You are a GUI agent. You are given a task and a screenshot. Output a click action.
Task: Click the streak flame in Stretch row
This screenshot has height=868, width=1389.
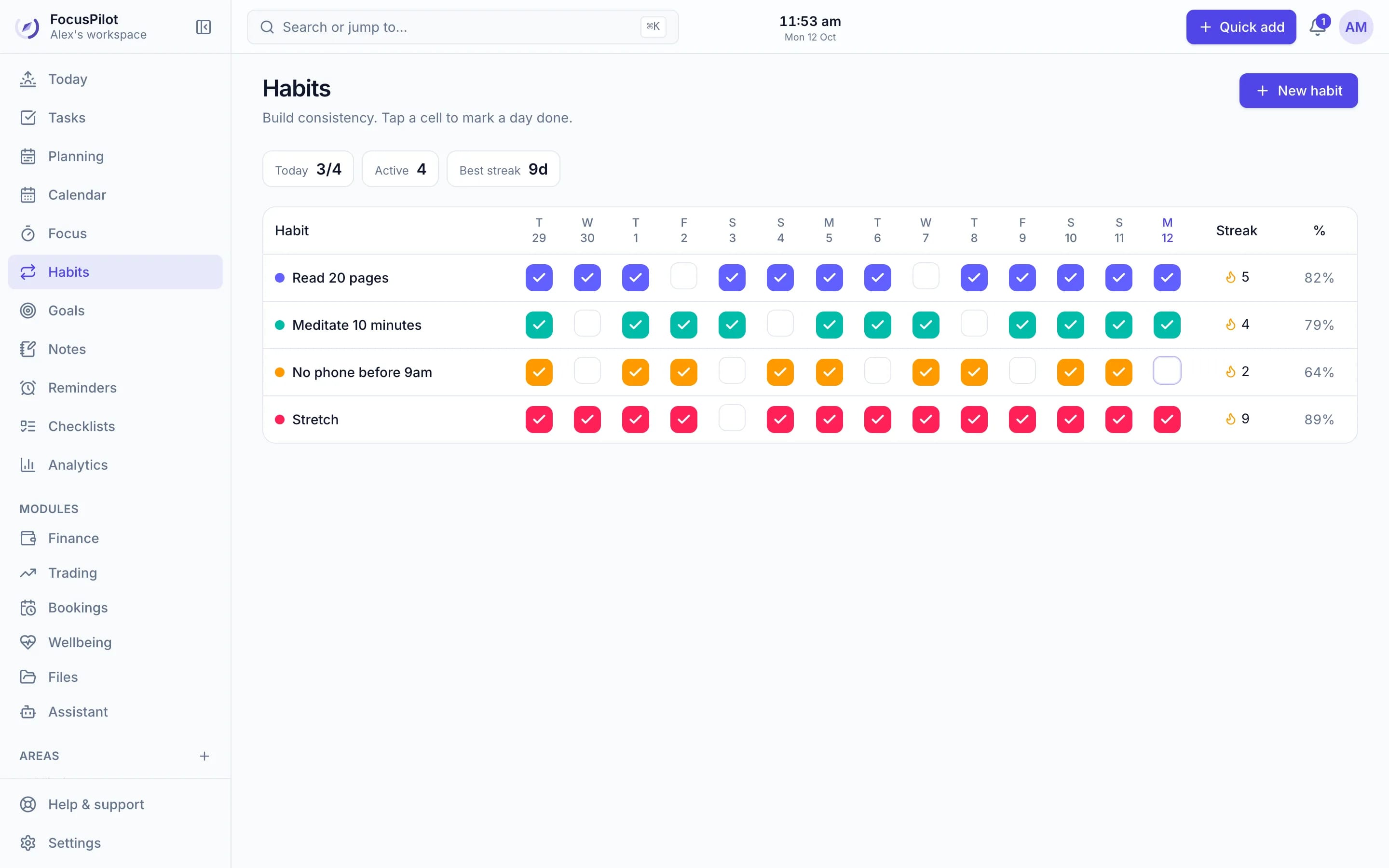coord(1230,419)
